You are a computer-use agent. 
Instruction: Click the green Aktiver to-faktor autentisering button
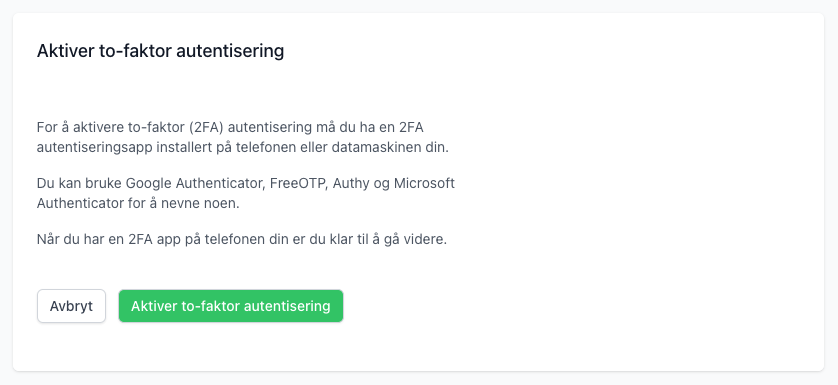[230, 306]
